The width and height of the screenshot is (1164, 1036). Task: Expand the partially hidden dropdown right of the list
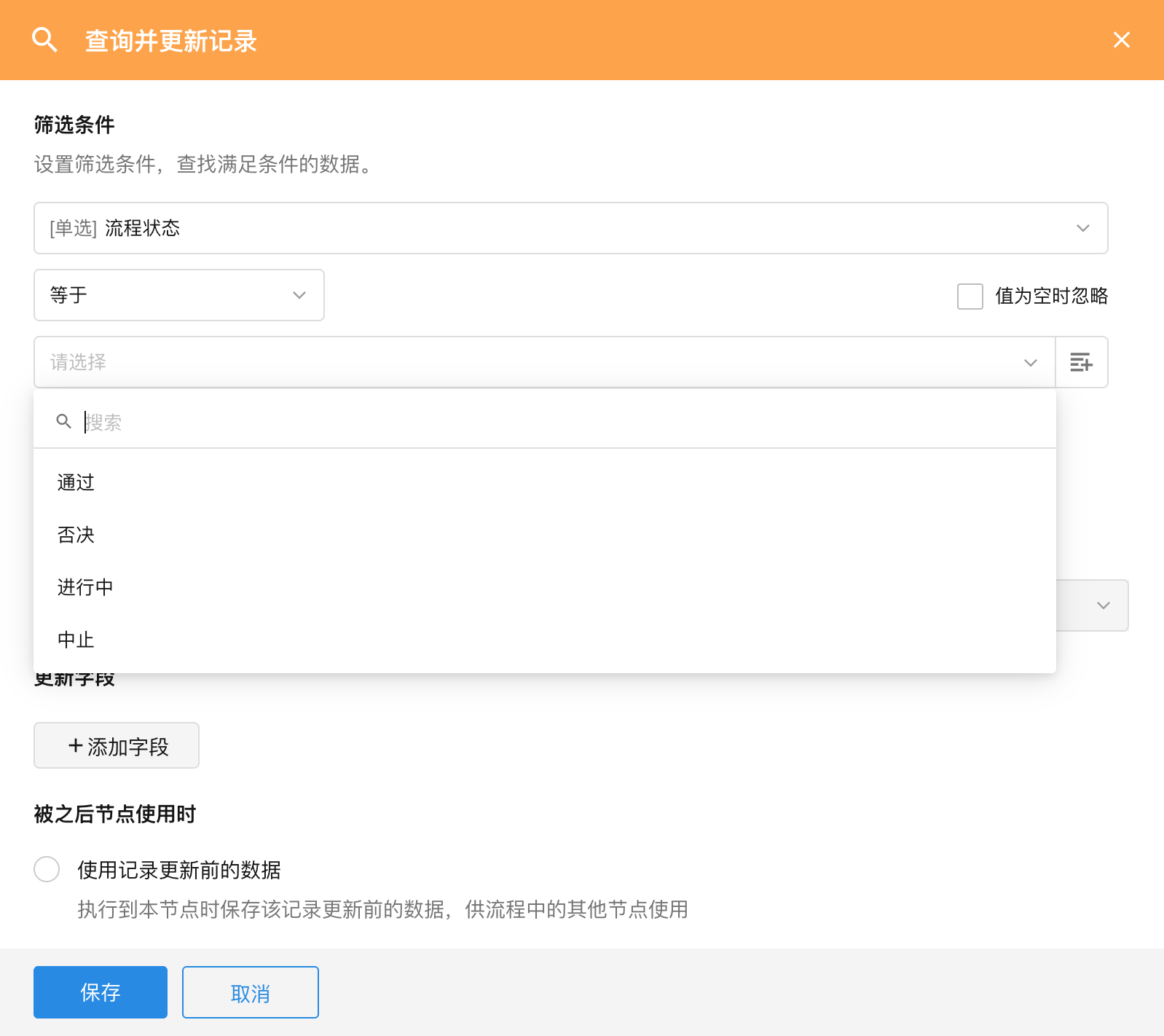point(1103,605)
